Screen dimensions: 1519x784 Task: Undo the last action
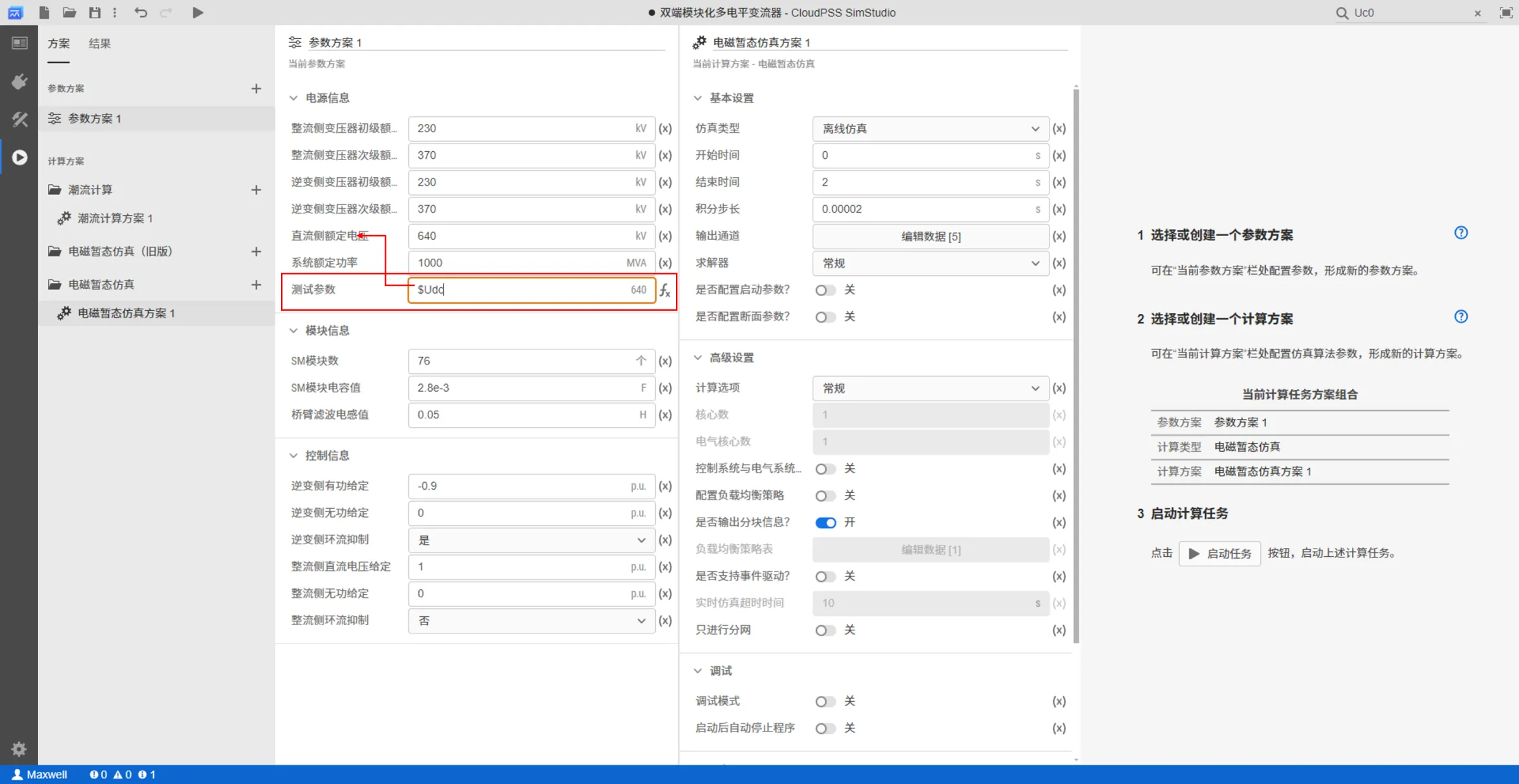pos(141,12)
